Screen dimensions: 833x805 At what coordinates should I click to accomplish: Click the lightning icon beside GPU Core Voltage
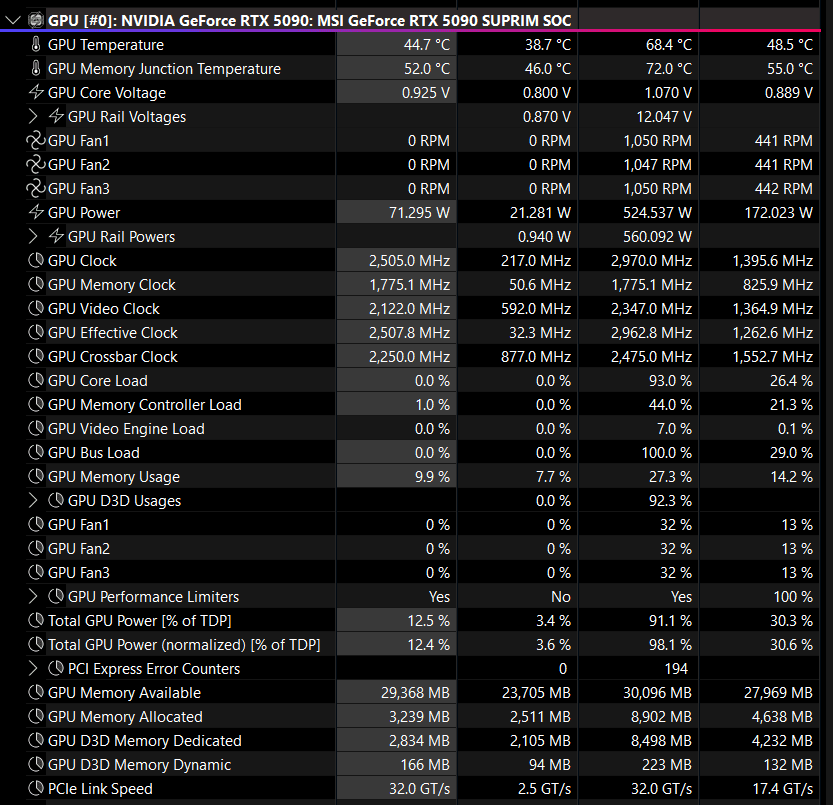pos(36,92)
